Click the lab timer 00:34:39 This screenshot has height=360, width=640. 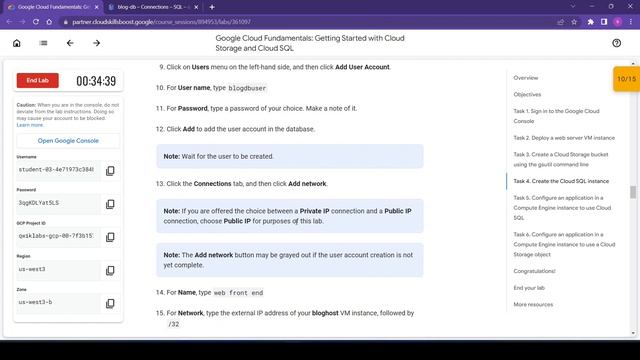pyautogui.click(x=96, y=81)
